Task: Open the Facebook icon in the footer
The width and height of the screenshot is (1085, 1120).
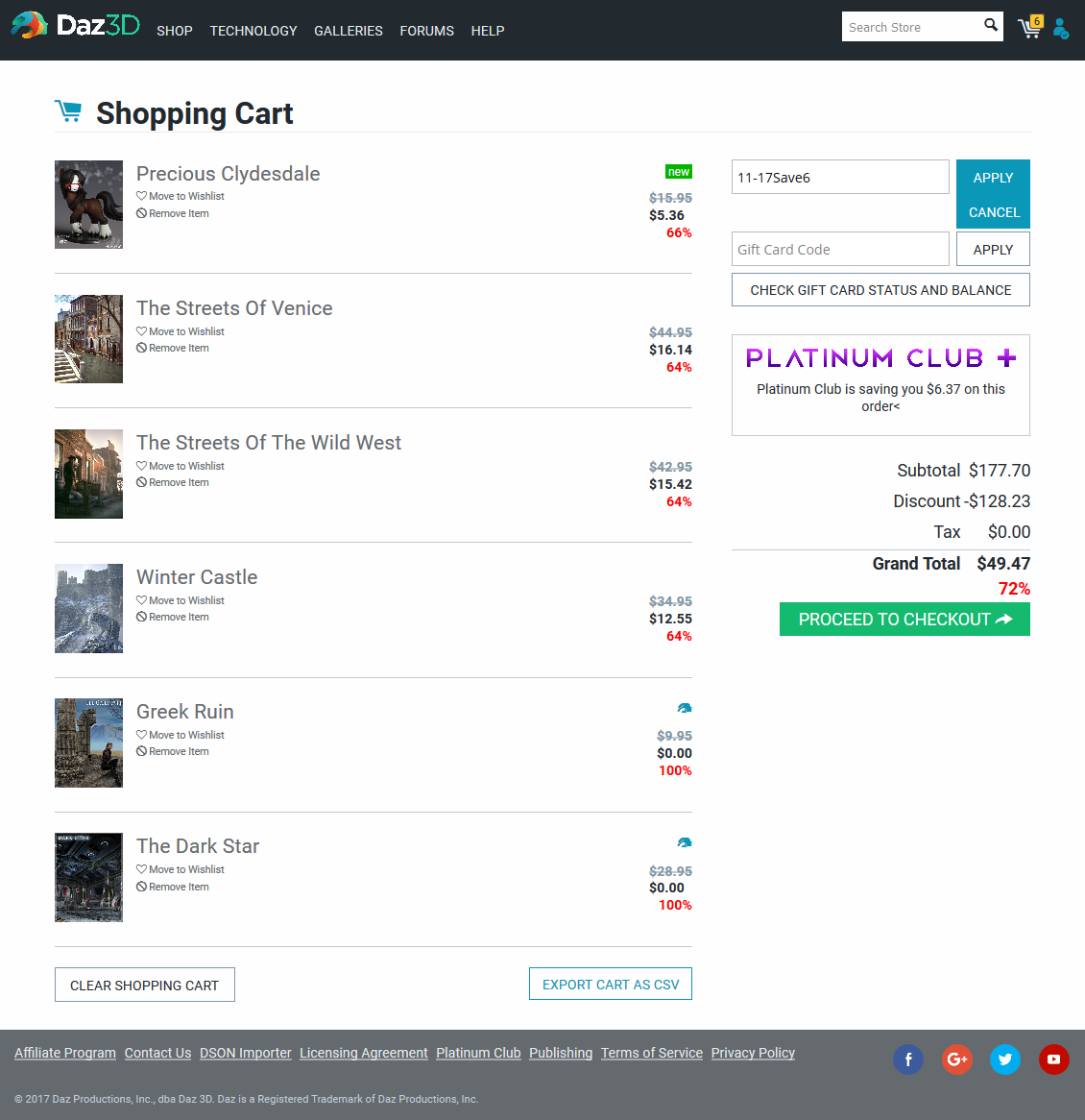Action: 908,1059
